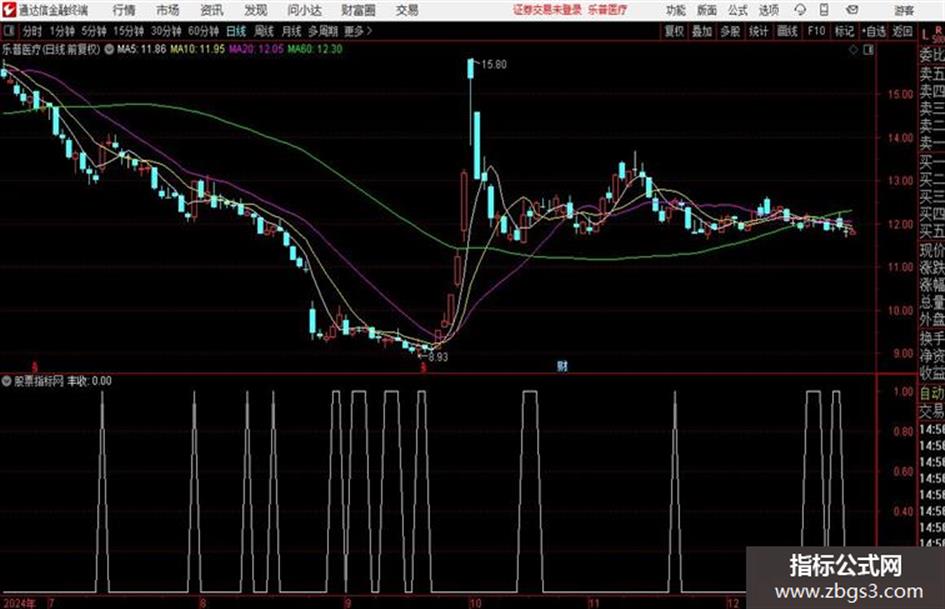Click the 15.80 high price label
This screenshot has width=945, height=609.
click(494, 64)
